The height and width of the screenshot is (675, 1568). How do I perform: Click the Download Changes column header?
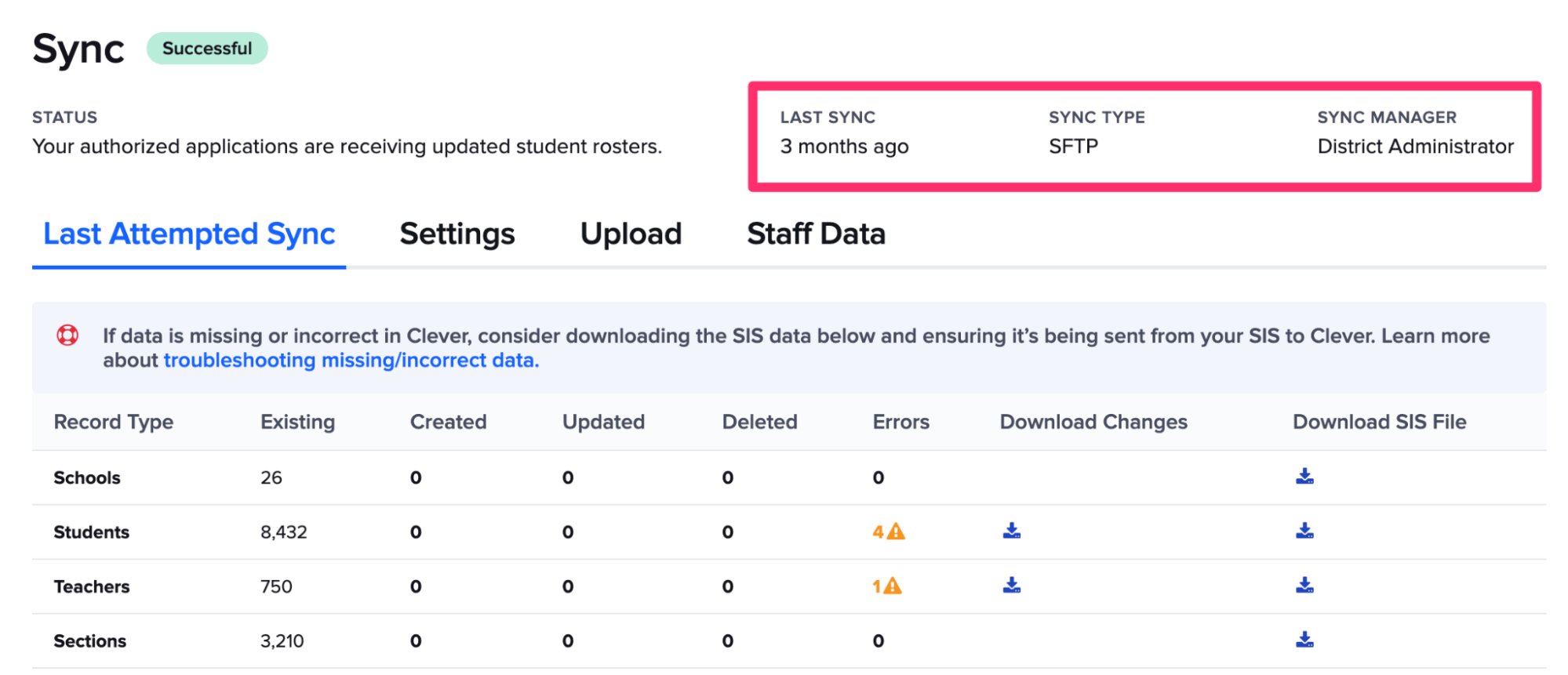1093,422
